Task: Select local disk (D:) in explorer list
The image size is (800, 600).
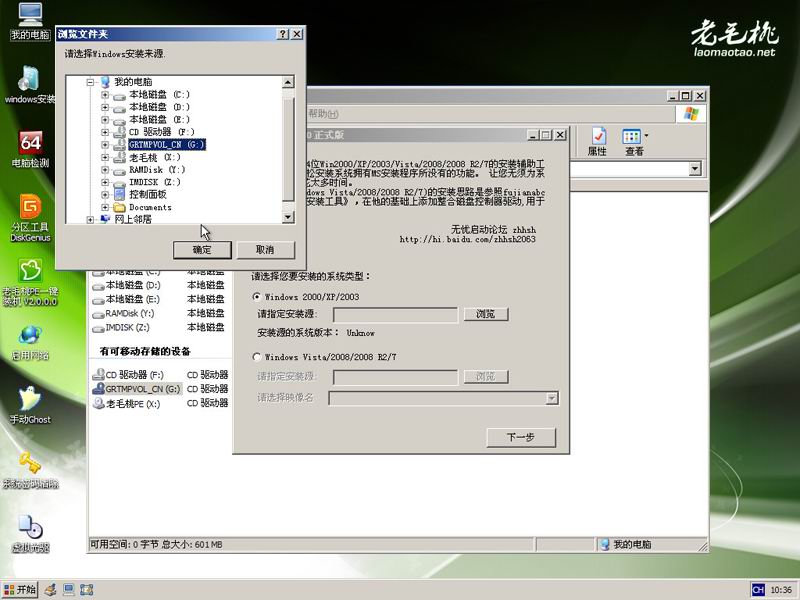Action: 127,285
